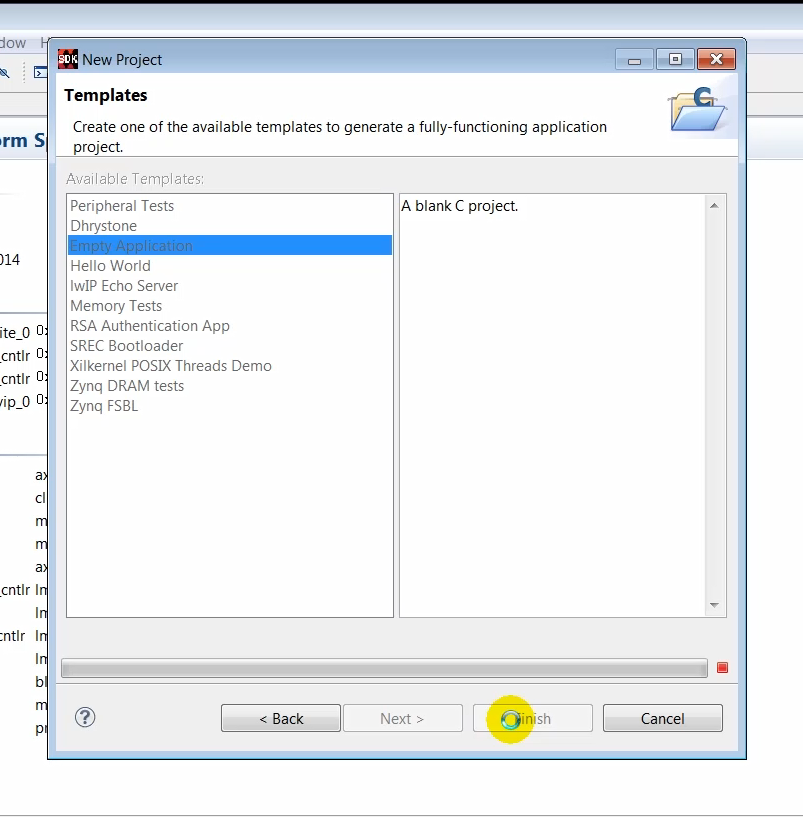
Task: Maximize the New Project dialog
Action: (x=675, y=59)
